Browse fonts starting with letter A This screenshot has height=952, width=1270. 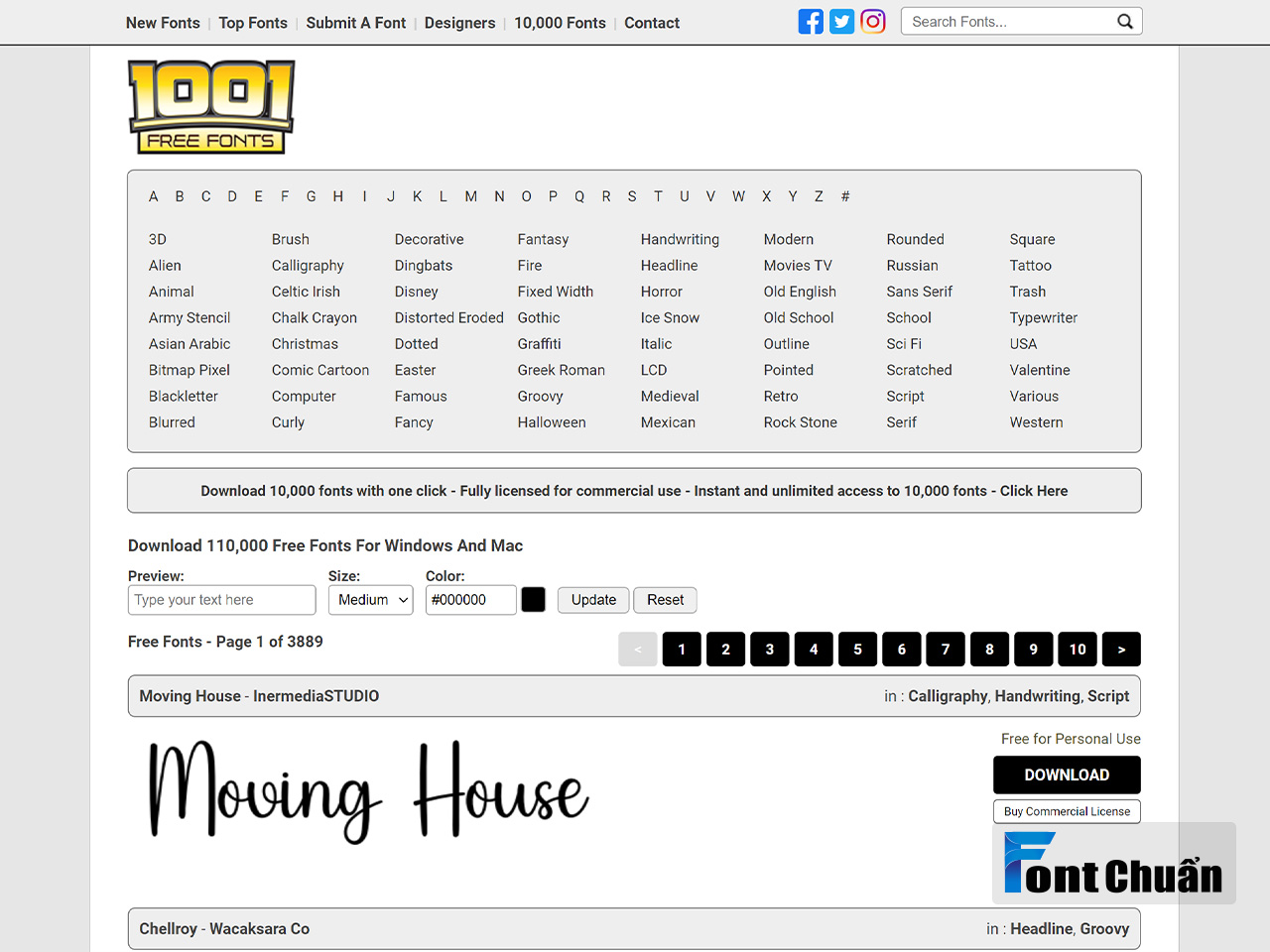click(154, 196)
